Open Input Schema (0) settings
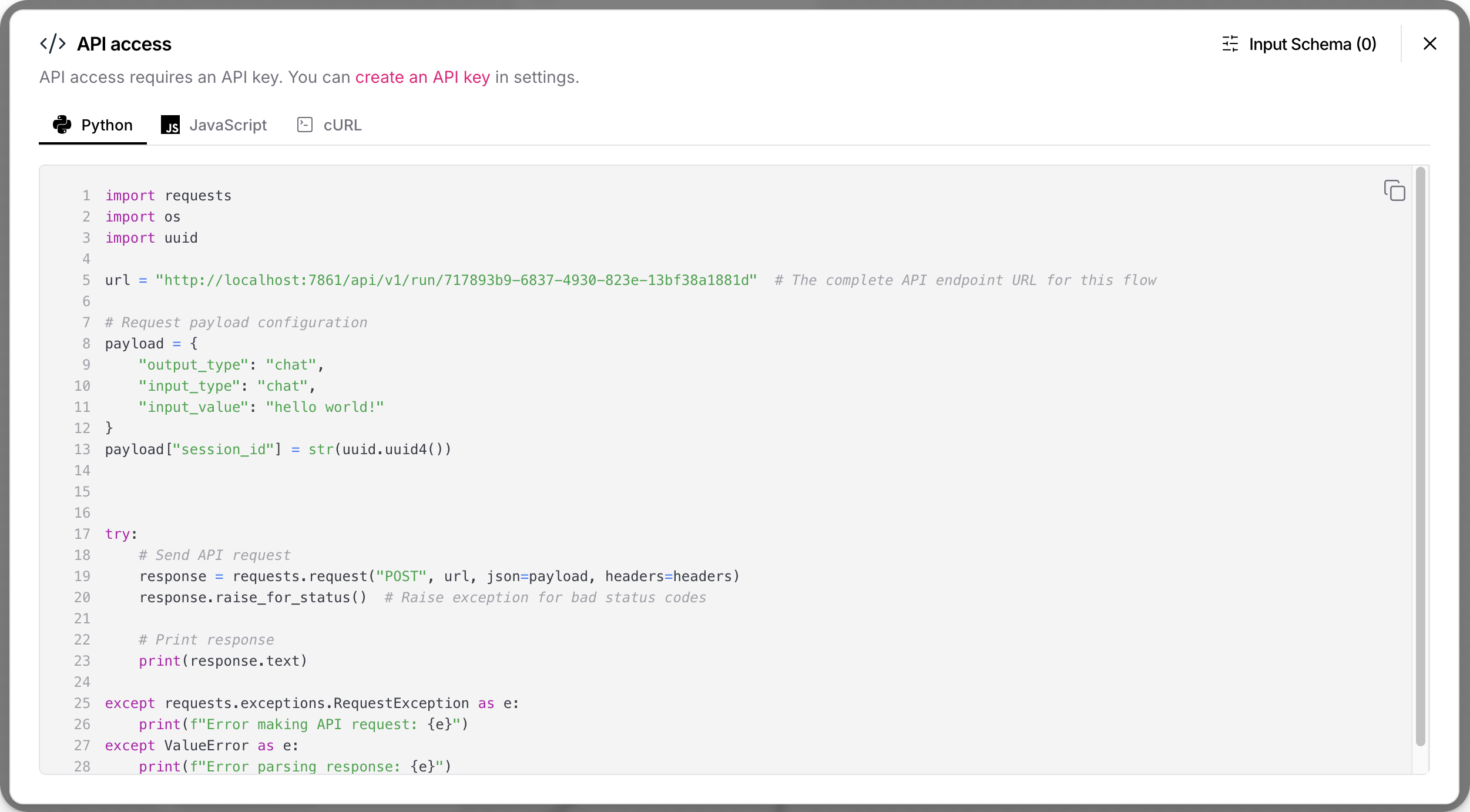The width and height of the screenshot is (1470, 812). [1312, 44]
